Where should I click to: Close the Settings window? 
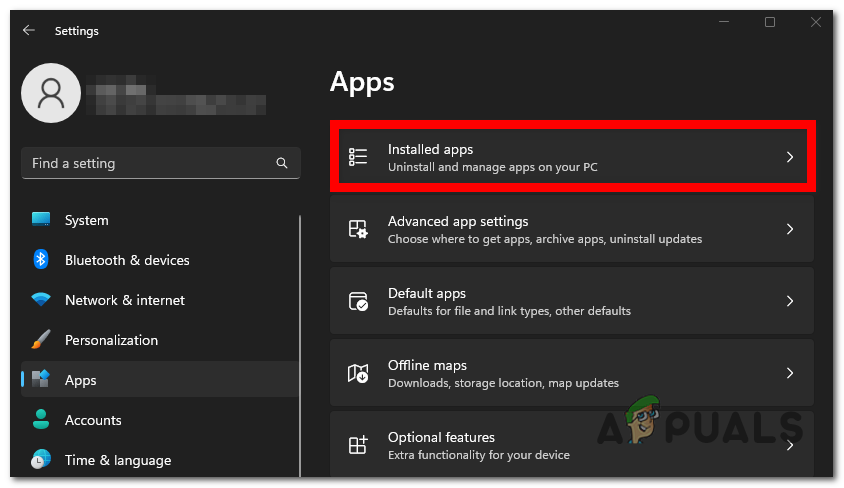tap(816, 22)
